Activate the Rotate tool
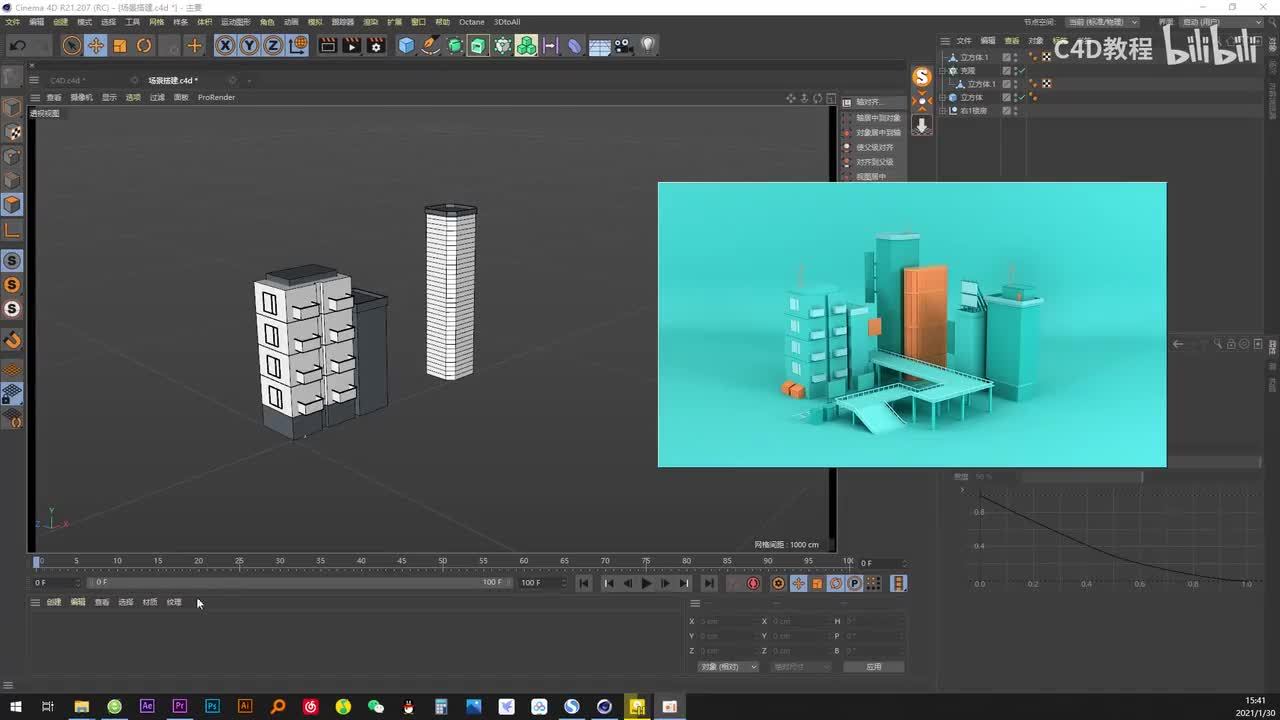Image resolution: width=1280 pixels, height=720 pixels. click(x=144, y=45)
